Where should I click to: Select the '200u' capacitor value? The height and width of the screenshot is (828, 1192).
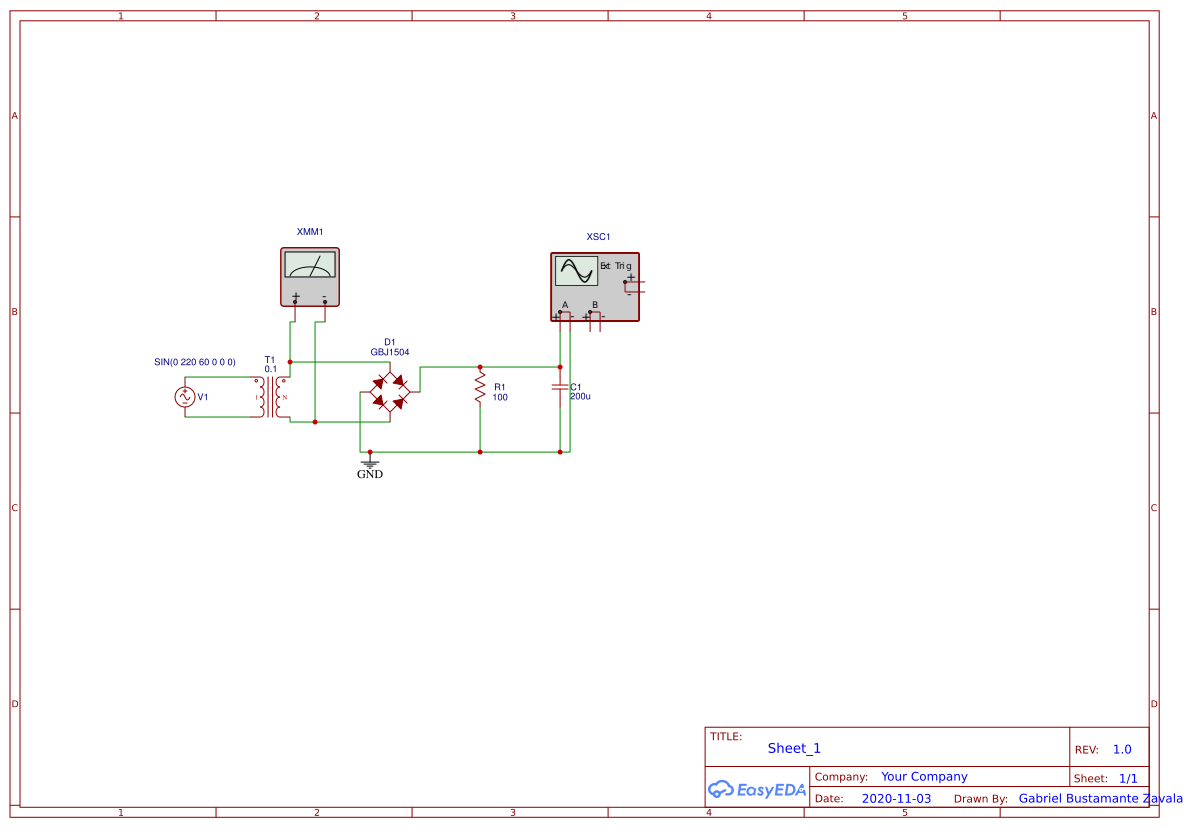pyautogui.click(x=580, y=397)
